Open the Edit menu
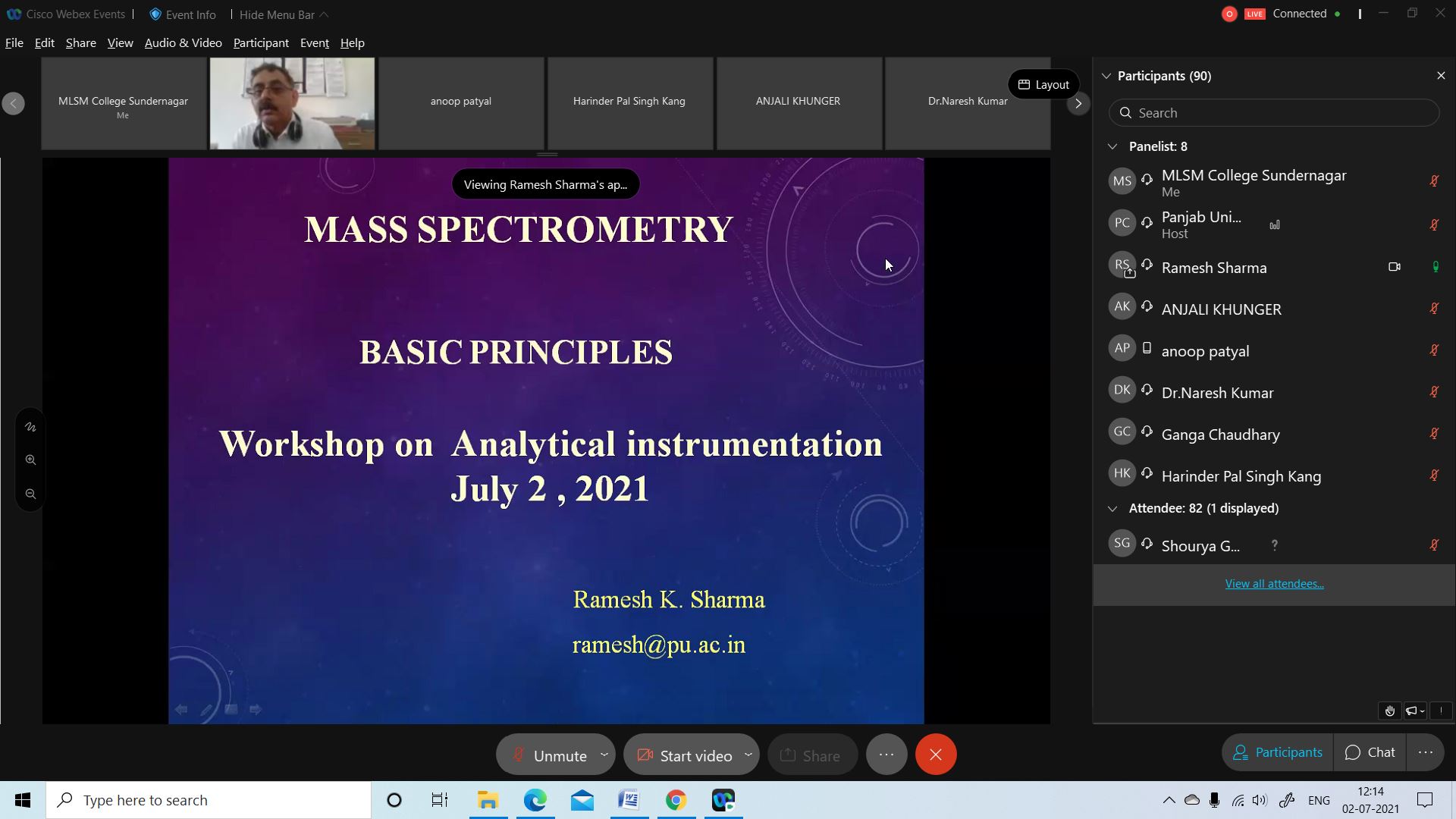This screenshot has height=819, width=1456. point(45,43)
